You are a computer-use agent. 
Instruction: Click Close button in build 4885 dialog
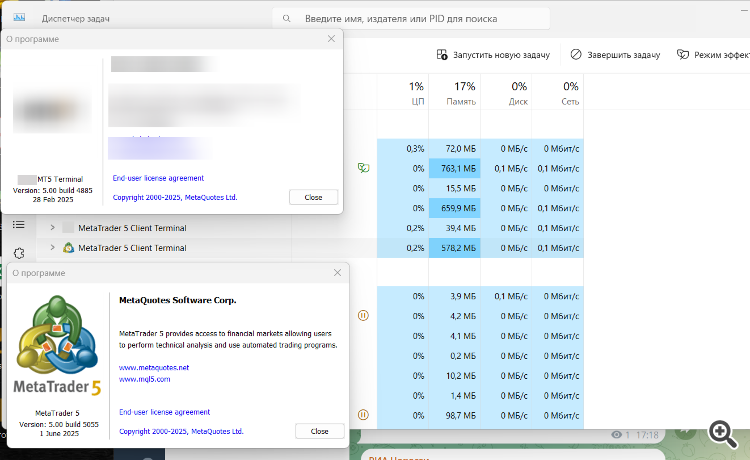point(313,197)
